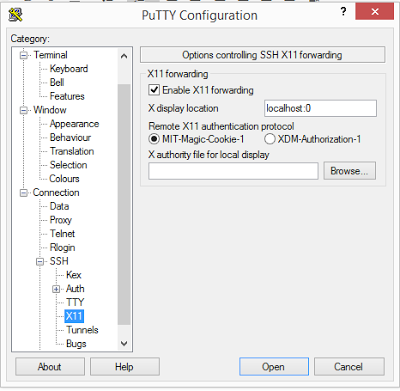Click the Browse button
The height and width of the screenshot is (391, 400).
(x=349, y=171)
